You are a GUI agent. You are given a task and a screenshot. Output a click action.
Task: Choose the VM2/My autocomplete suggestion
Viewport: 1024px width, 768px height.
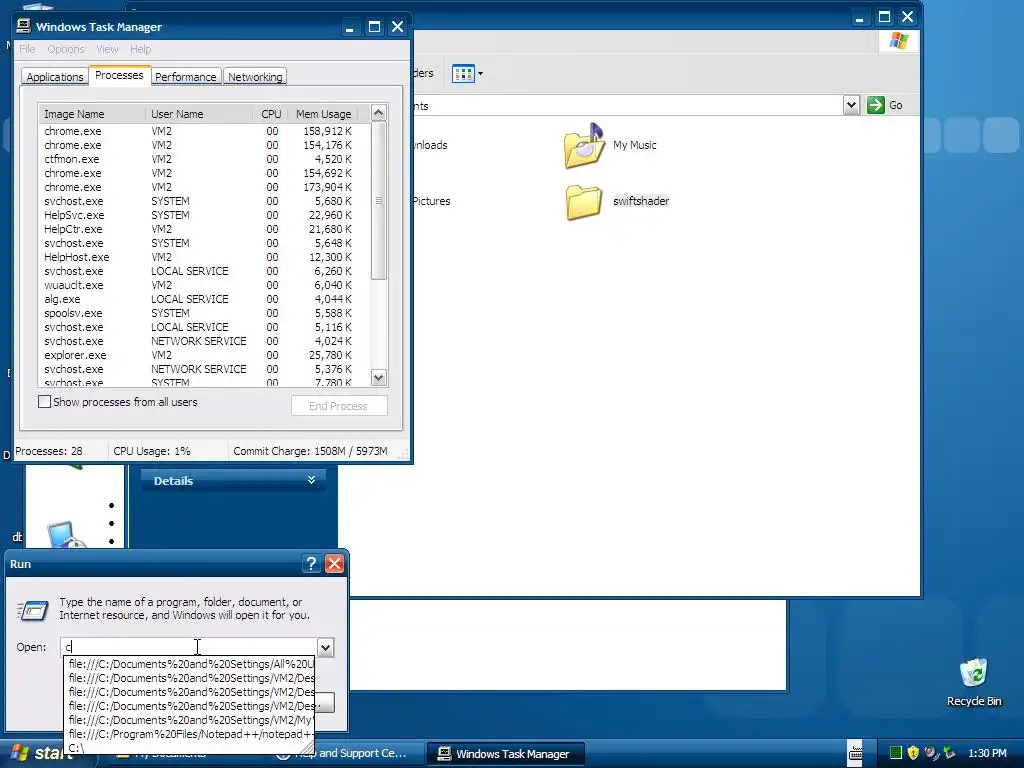tap(190, 720)
